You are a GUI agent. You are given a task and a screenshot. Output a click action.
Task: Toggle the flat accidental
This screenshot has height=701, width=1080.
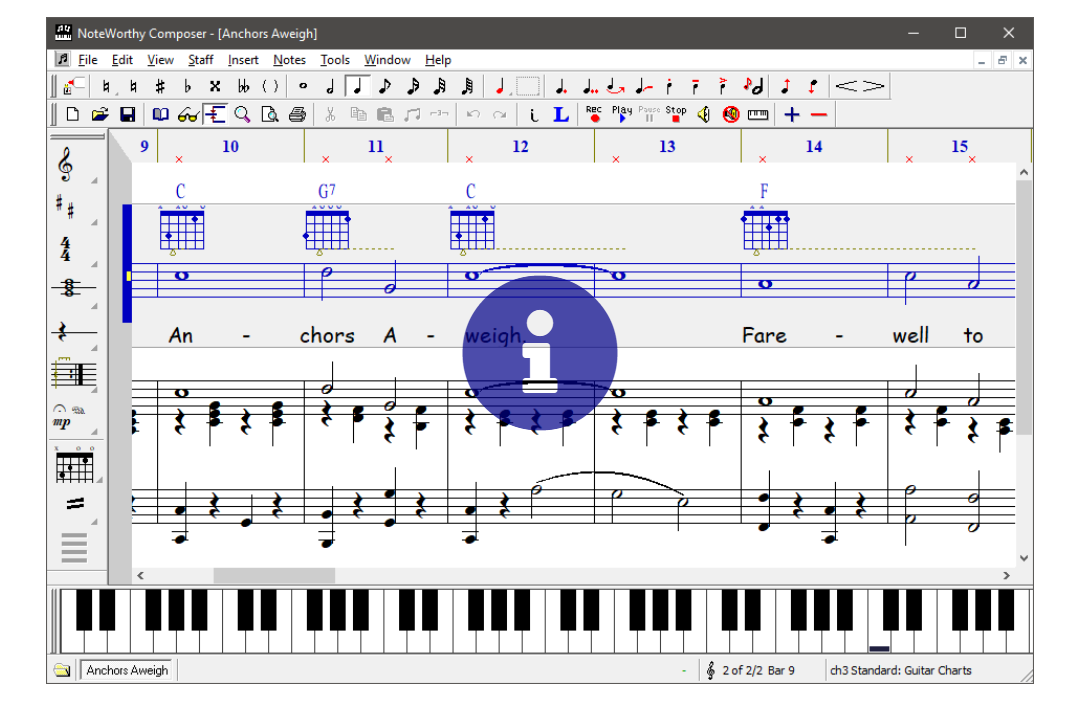coord(187,86)
